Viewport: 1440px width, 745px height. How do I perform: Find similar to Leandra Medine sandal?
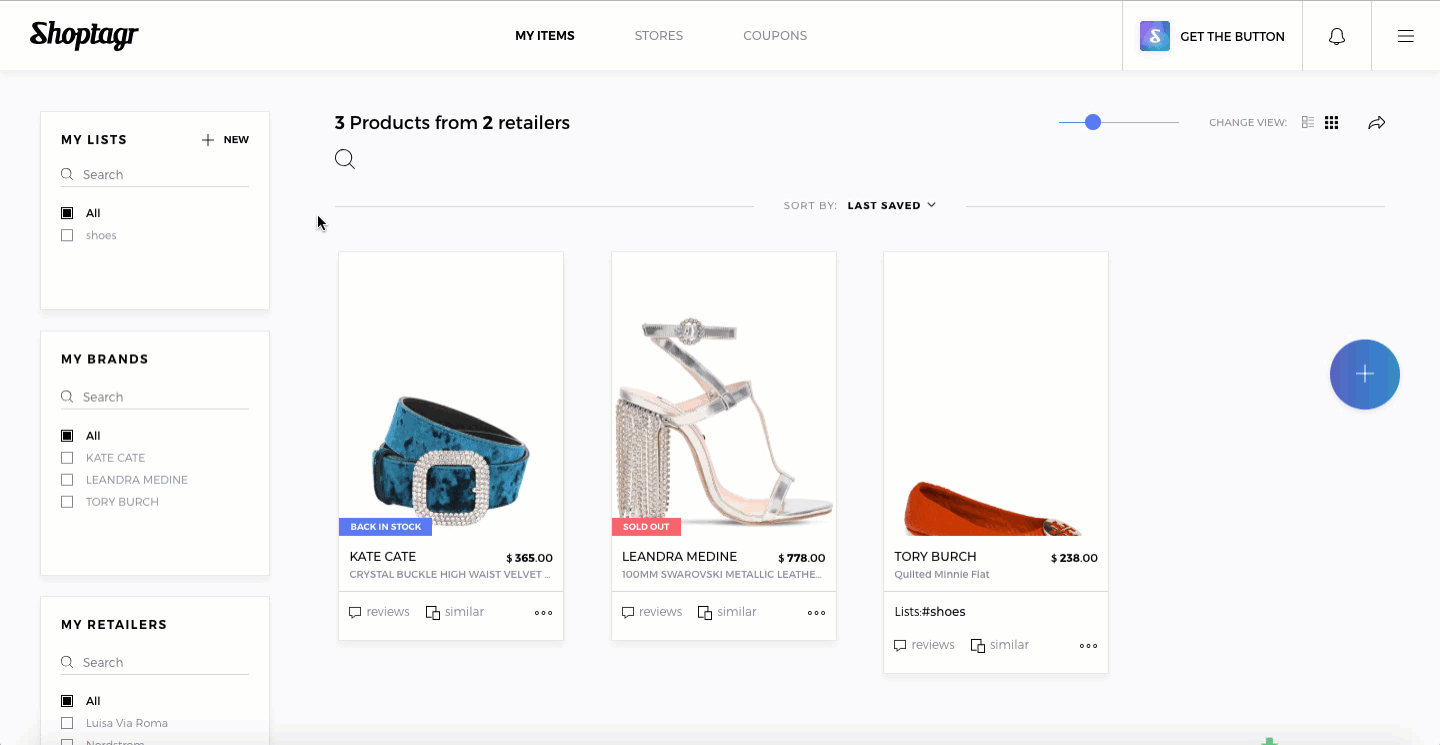click(x=727, y=612)
